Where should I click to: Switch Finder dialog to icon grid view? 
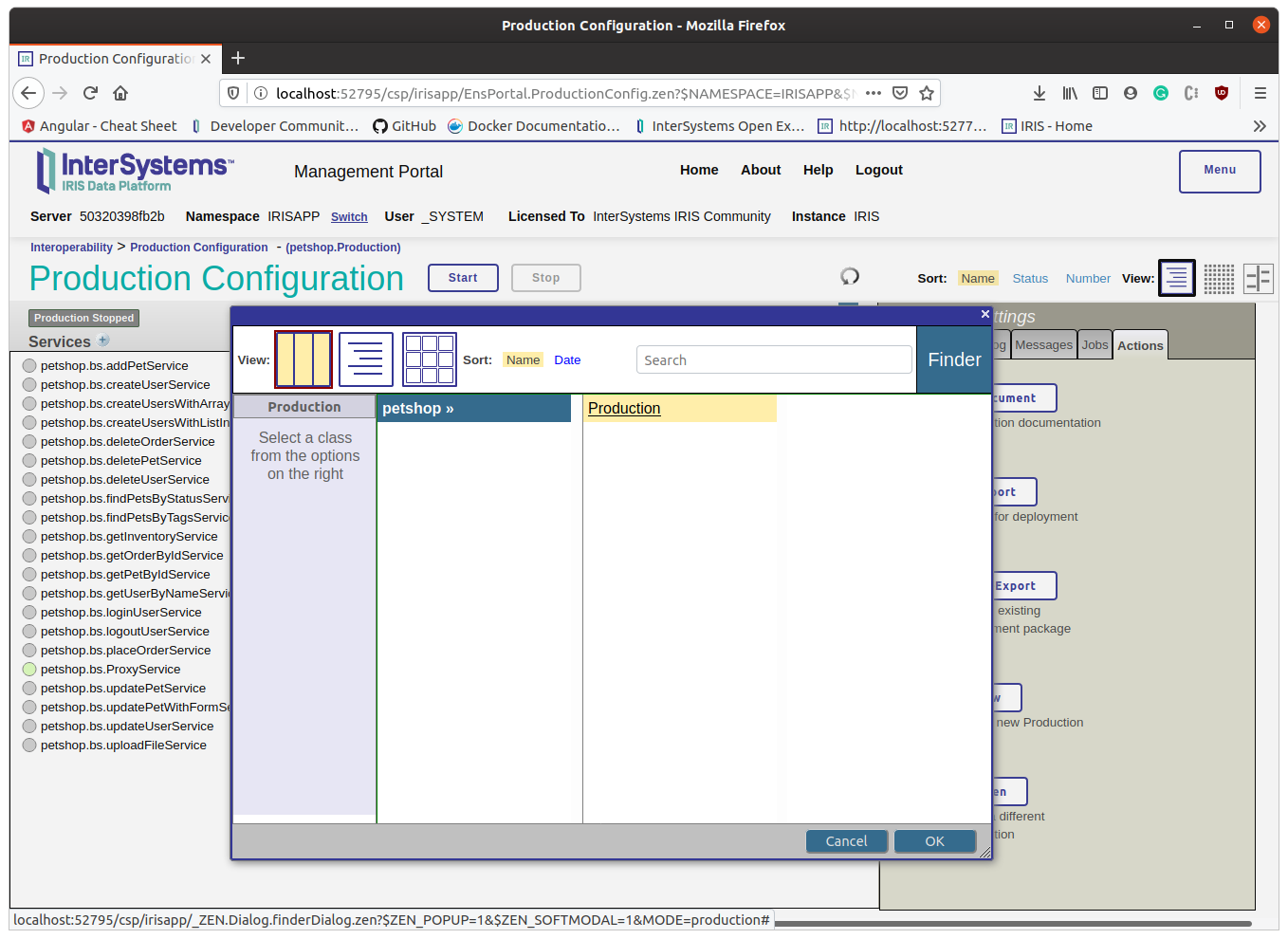[x=430, y=359]
